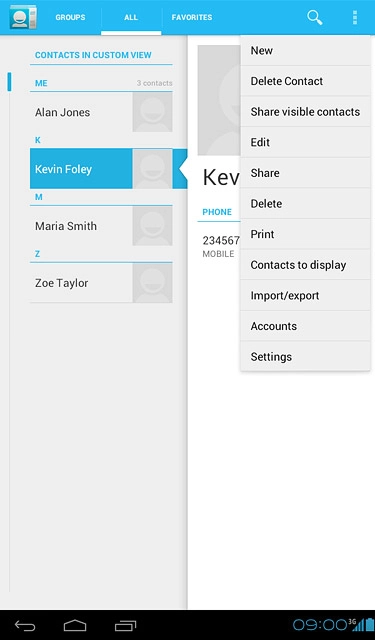Open the recent apps icon
375x640 pixels.
pos(125,625)
